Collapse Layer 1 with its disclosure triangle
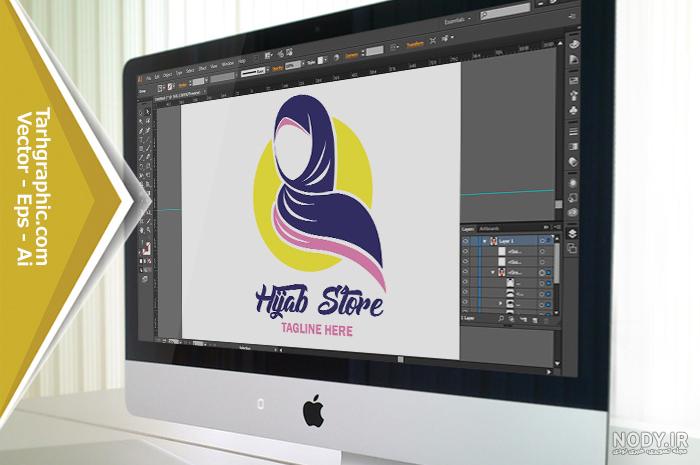700x465 pixels. [484, 241]
